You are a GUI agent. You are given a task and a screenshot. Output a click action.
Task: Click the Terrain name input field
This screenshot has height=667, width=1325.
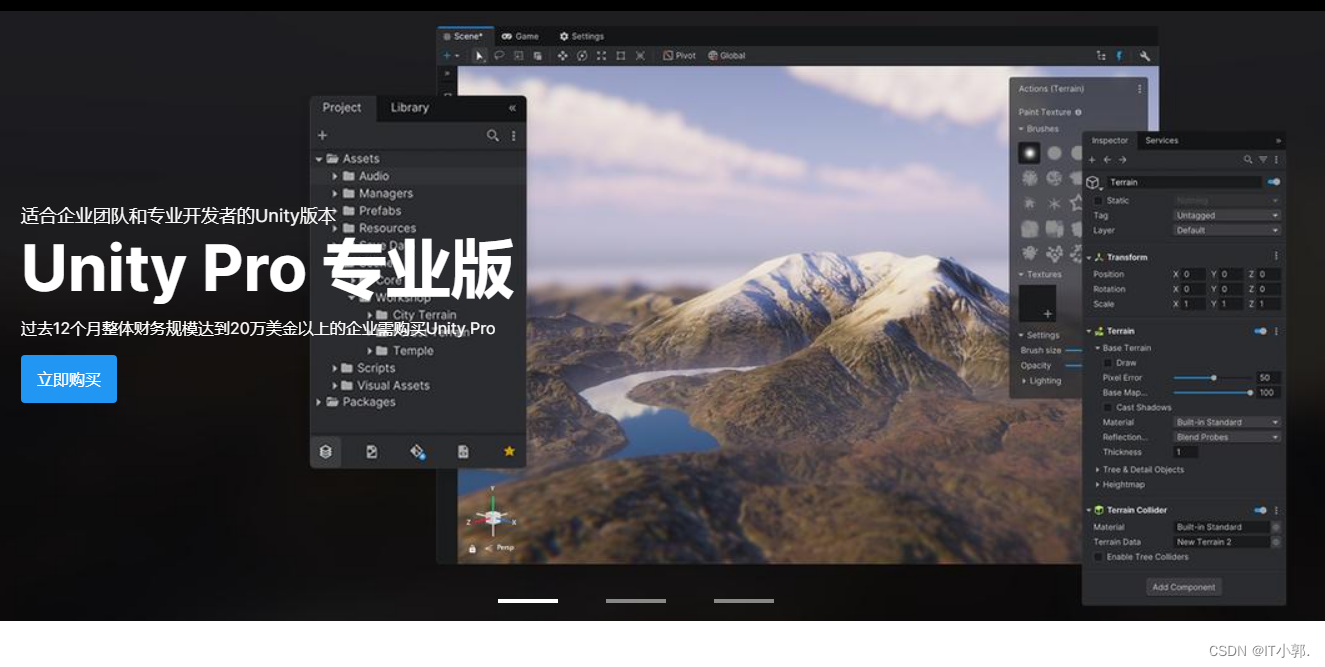point(1184,182)
